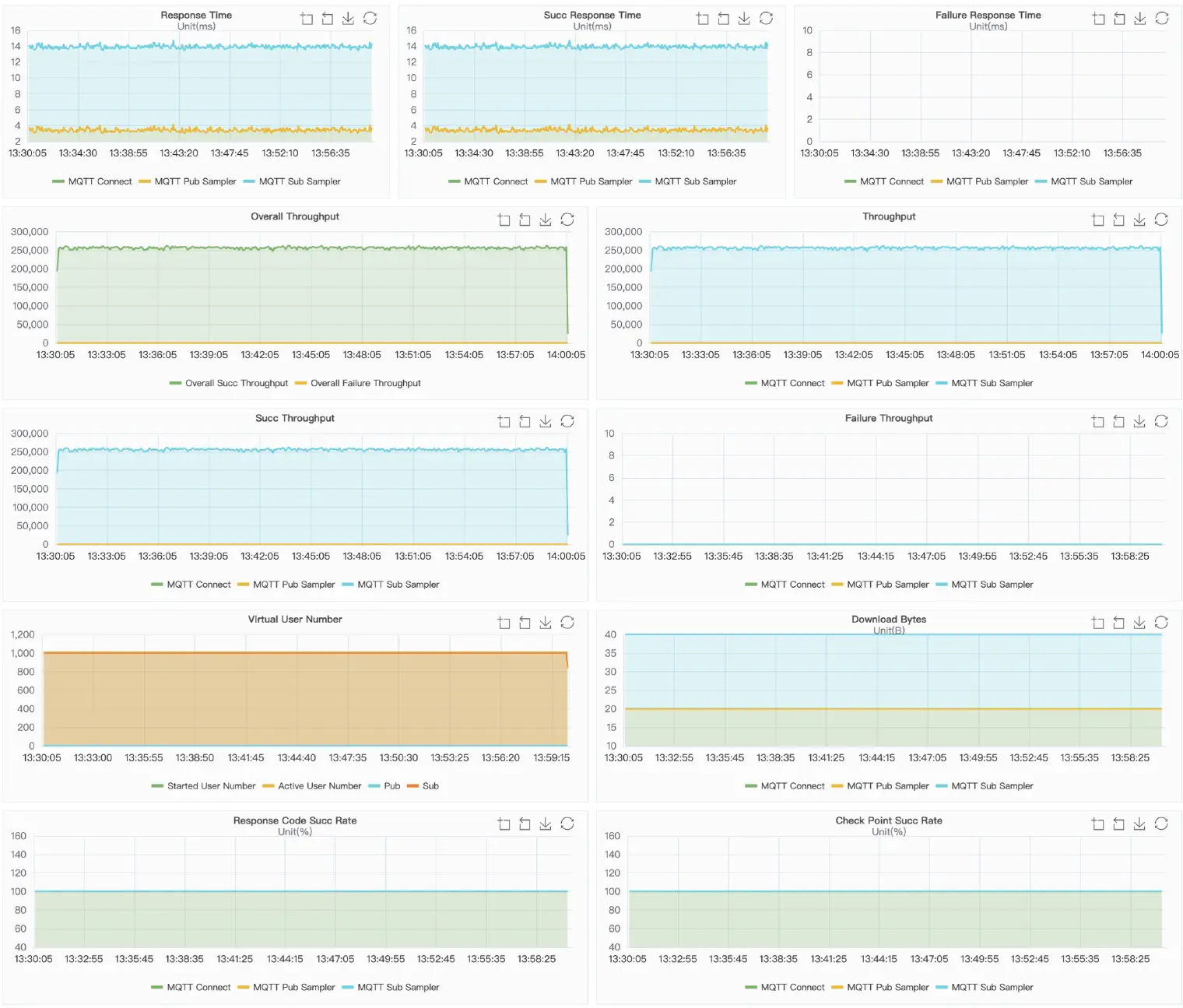Restore the Download Bytes chart
The image size is (1183, 1008).
[x=1161, y=623]
